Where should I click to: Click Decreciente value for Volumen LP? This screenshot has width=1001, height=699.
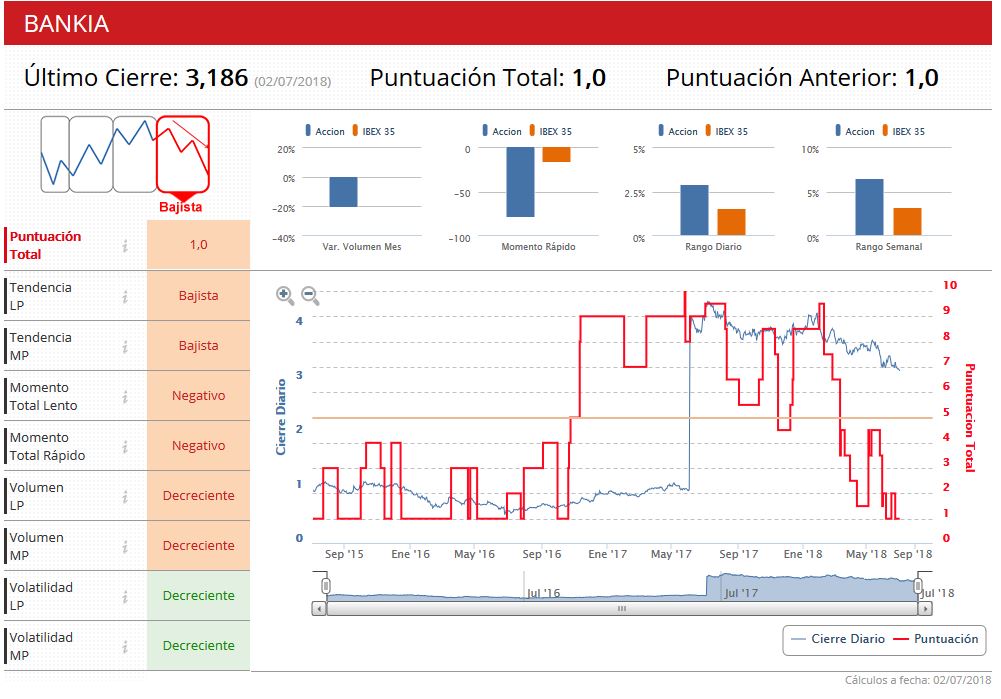199,495
